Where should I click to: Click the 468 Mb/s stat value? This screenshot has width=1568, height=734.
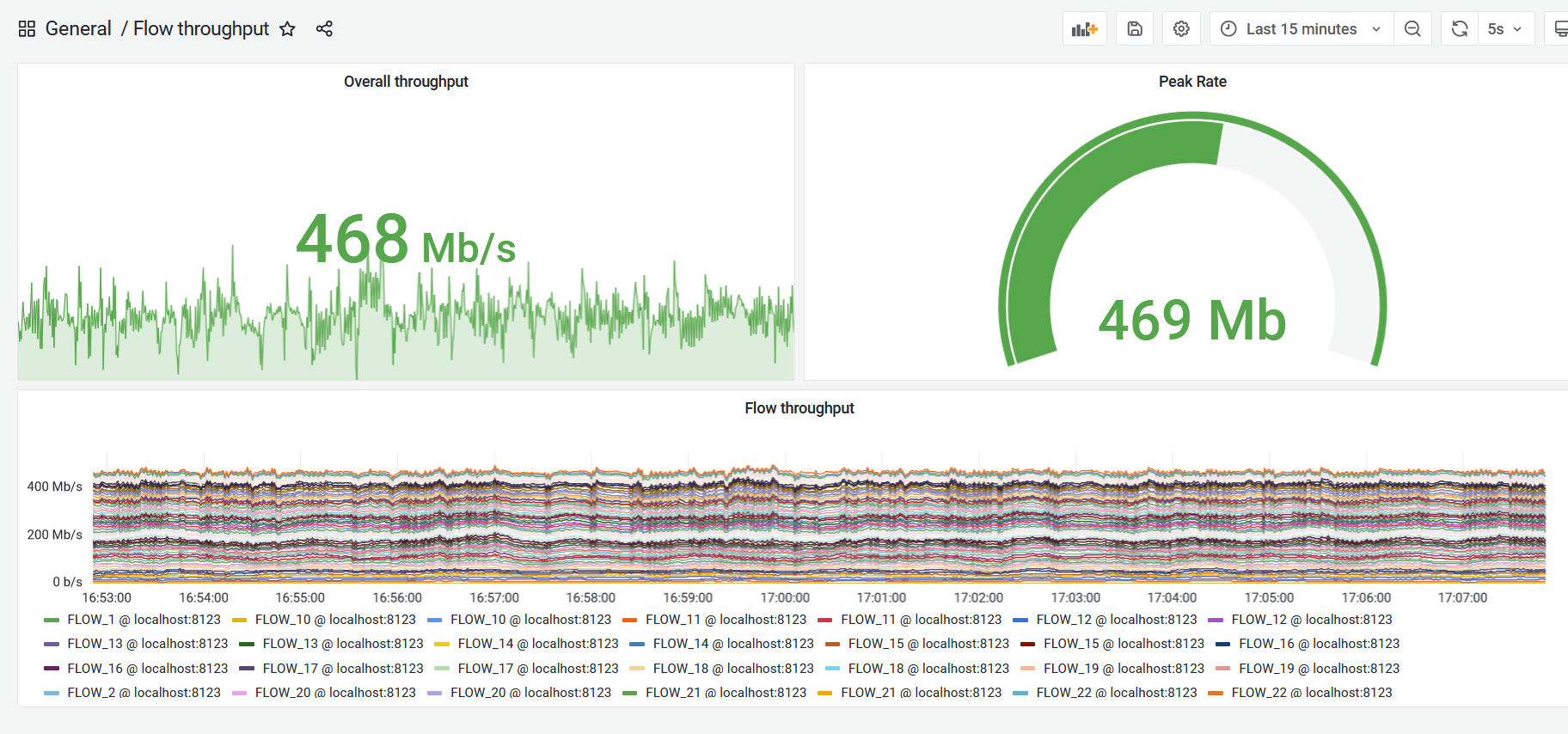(406, 240)
